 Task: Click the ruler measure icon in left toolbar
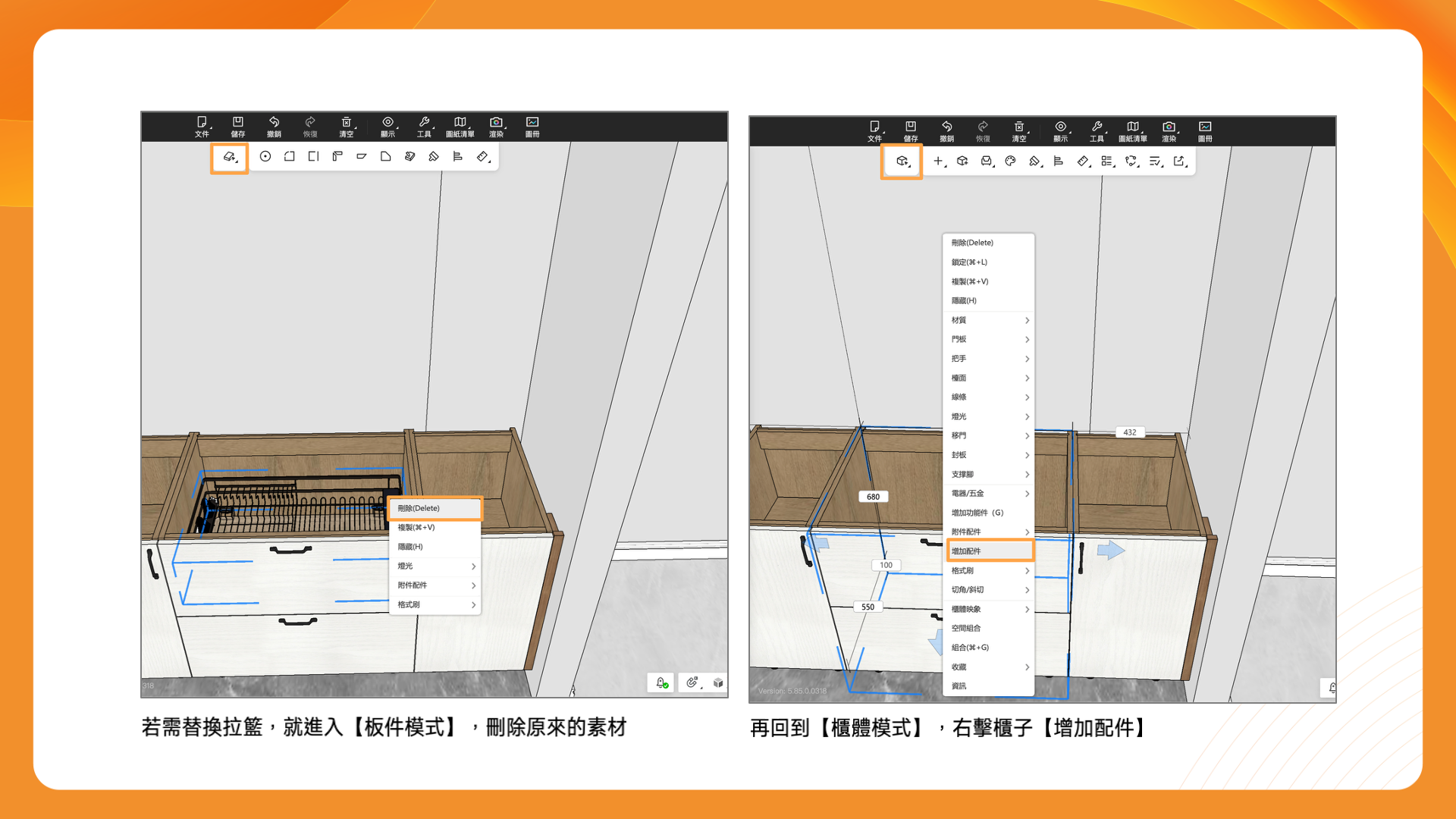482,156
